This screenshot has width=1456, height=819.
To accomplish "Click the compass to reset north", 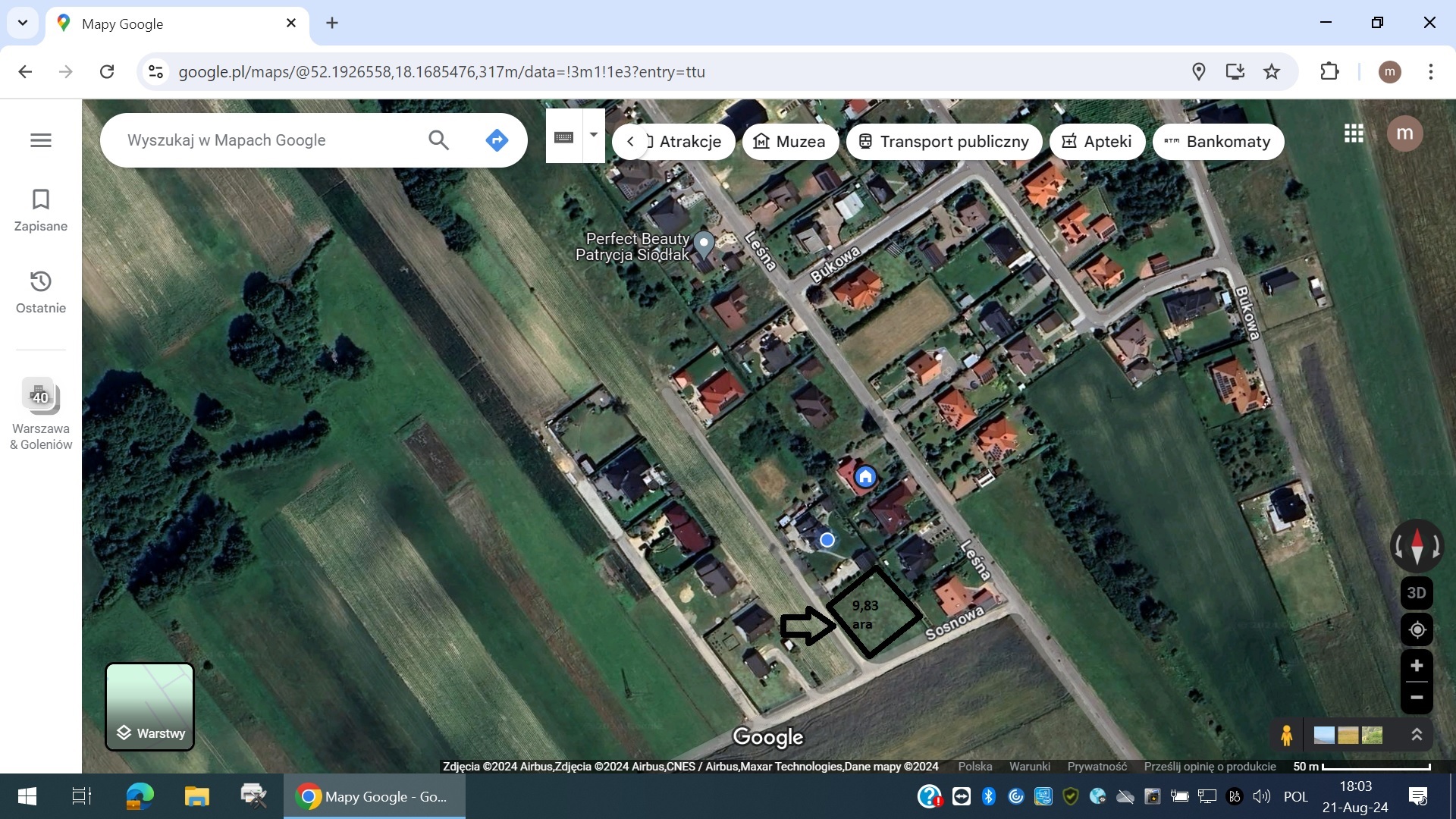I will (x=1417, y=546).
